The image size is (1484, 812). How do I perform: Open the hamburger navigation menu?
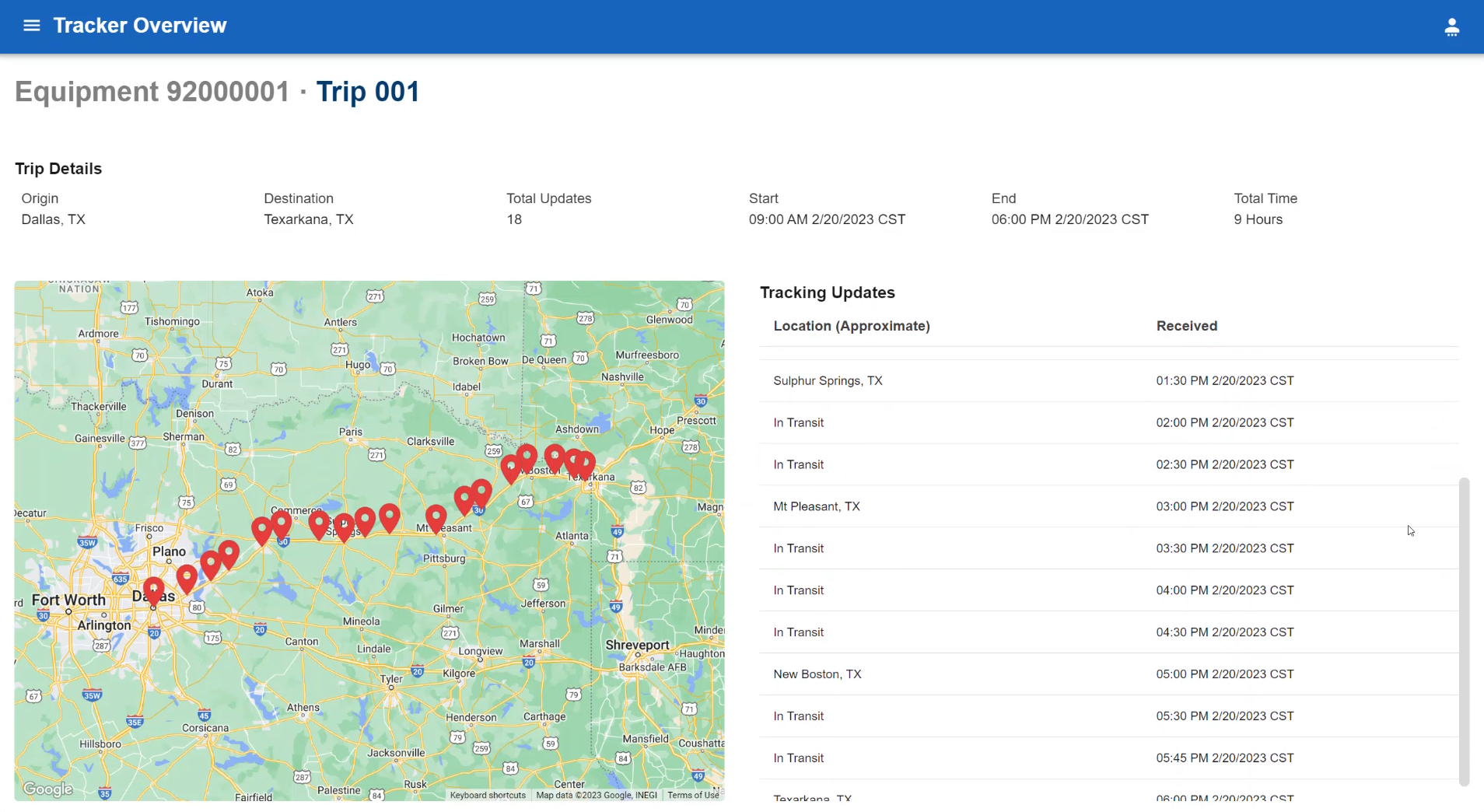click(31, 26)
